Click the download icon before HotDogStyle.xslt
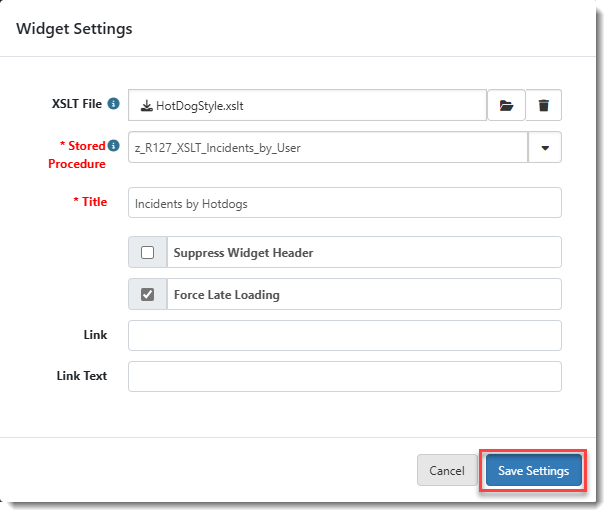Image resolution: width=611 pixels, height=517 pixels. [x=146, y=106]
